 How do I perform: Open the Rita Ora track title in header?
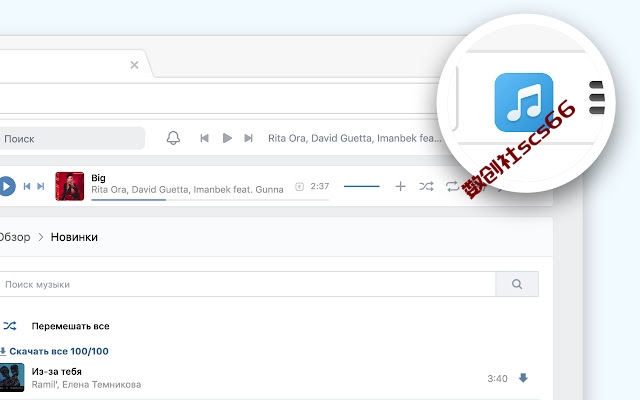355,138
